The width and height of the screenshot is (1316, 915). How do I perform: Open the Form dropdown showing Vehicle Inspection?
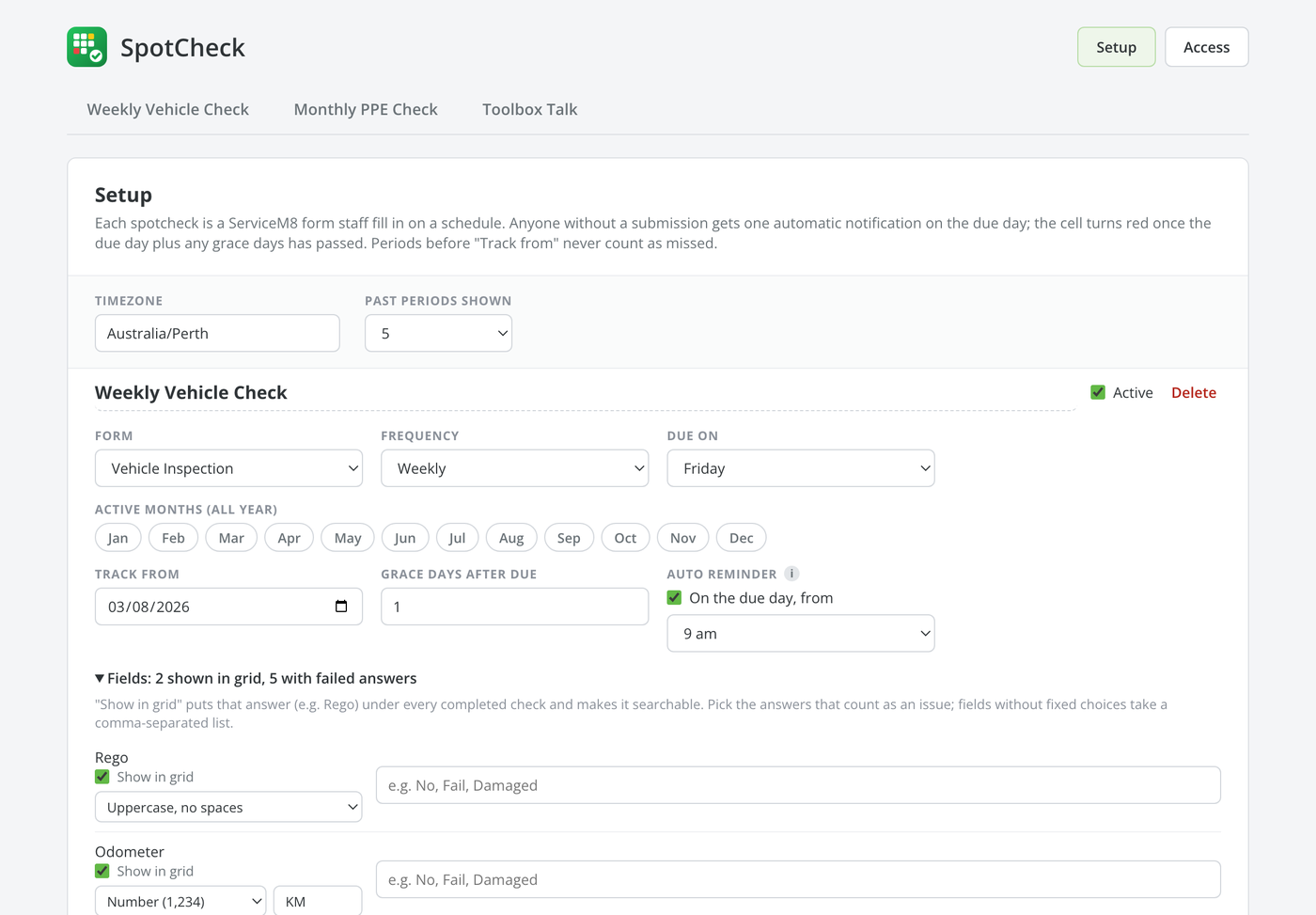tap(228, 468)
